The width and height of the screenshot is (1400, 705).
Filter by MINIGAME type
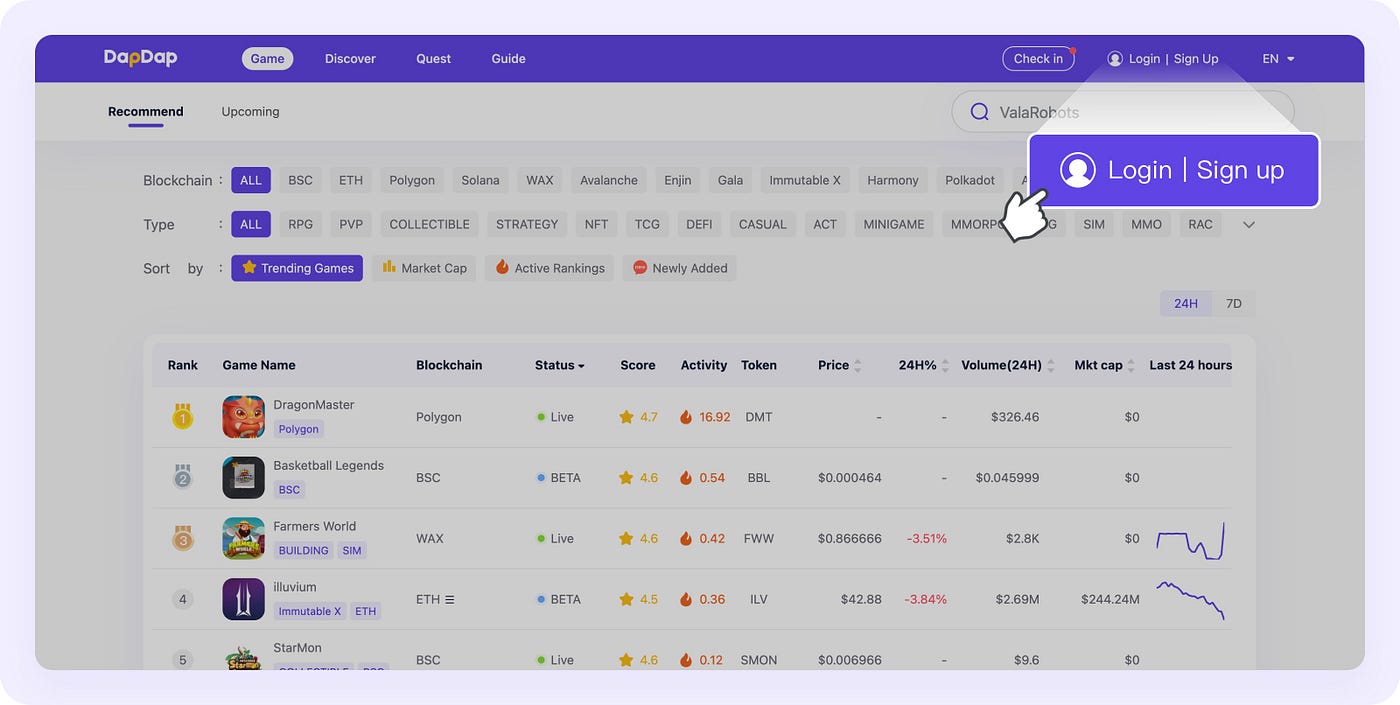pos(894,224)
